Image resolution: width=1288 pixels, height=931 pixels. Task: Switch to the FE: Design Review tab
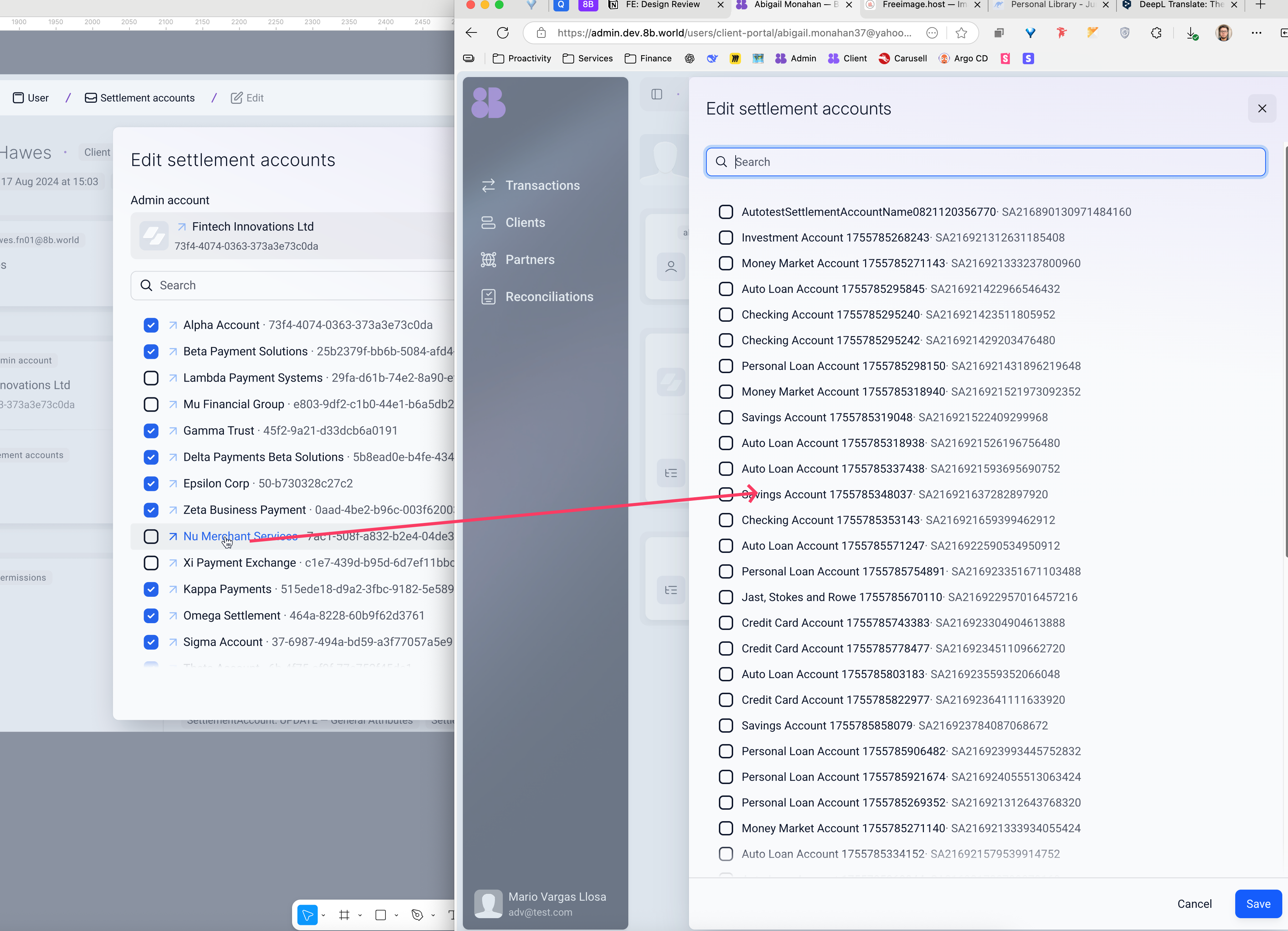662,5
